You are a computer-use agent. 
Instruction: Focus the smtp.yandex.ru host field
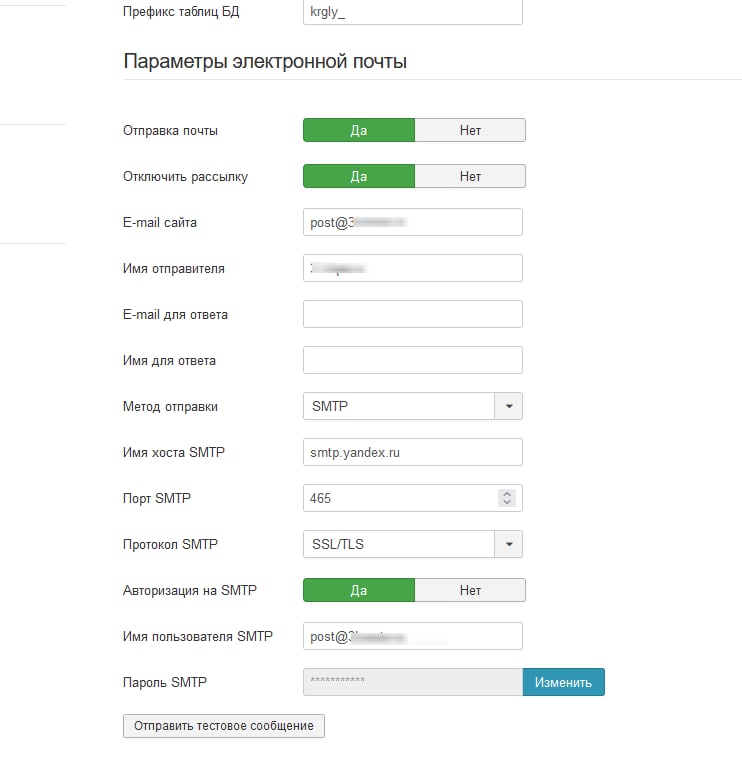pyautogui.click(x=413, y=452)
